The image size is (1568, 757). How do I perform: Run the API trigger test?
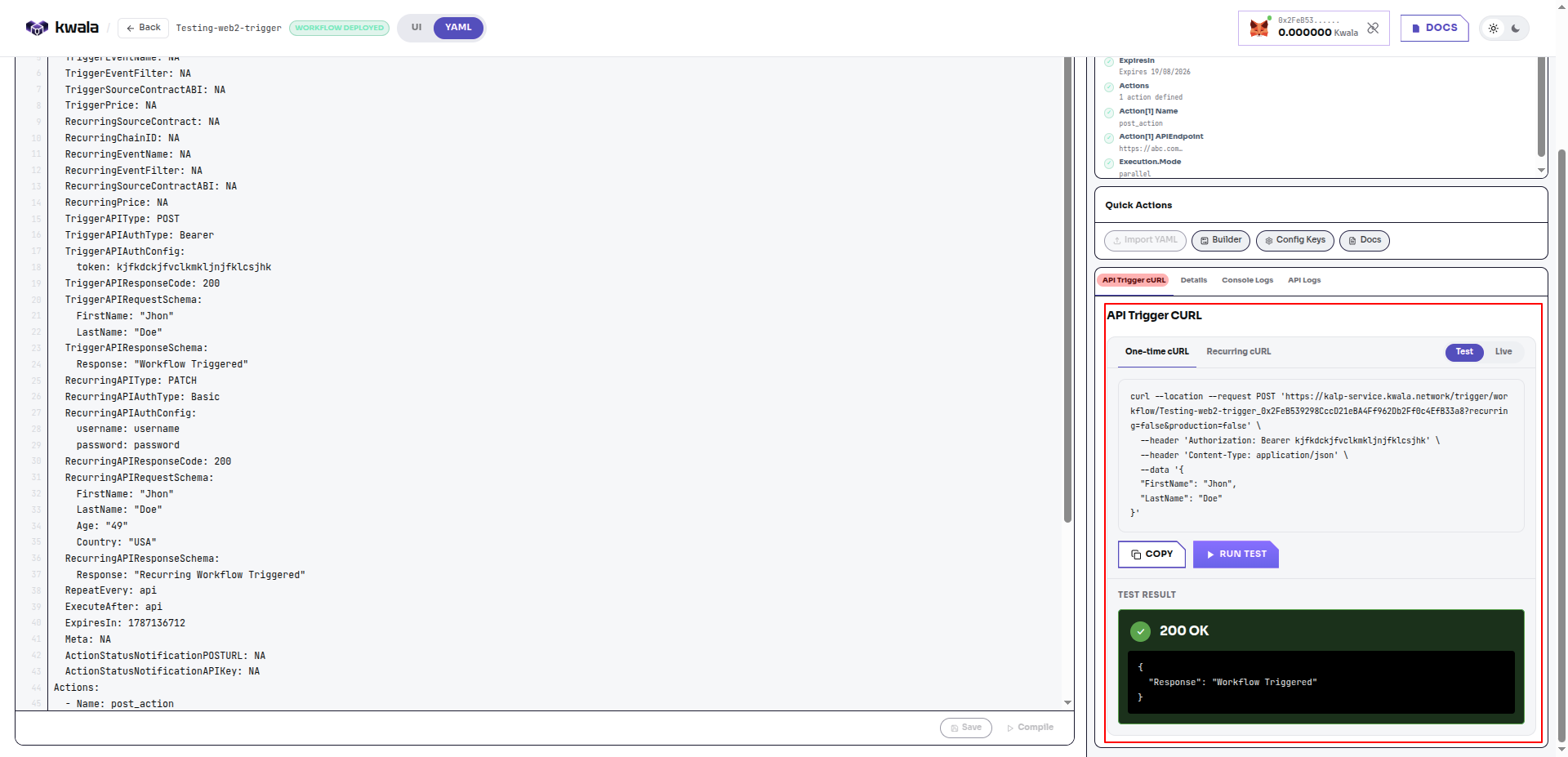1236,554
